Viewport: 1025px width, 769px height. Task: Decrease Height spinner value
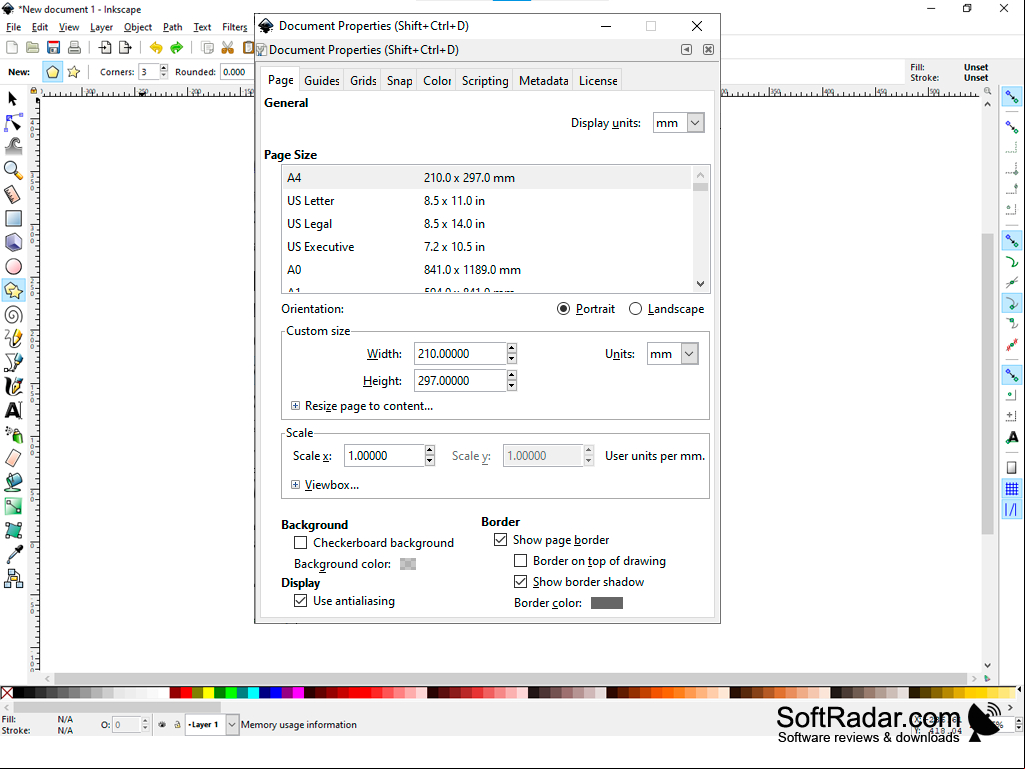coord(512,386)
